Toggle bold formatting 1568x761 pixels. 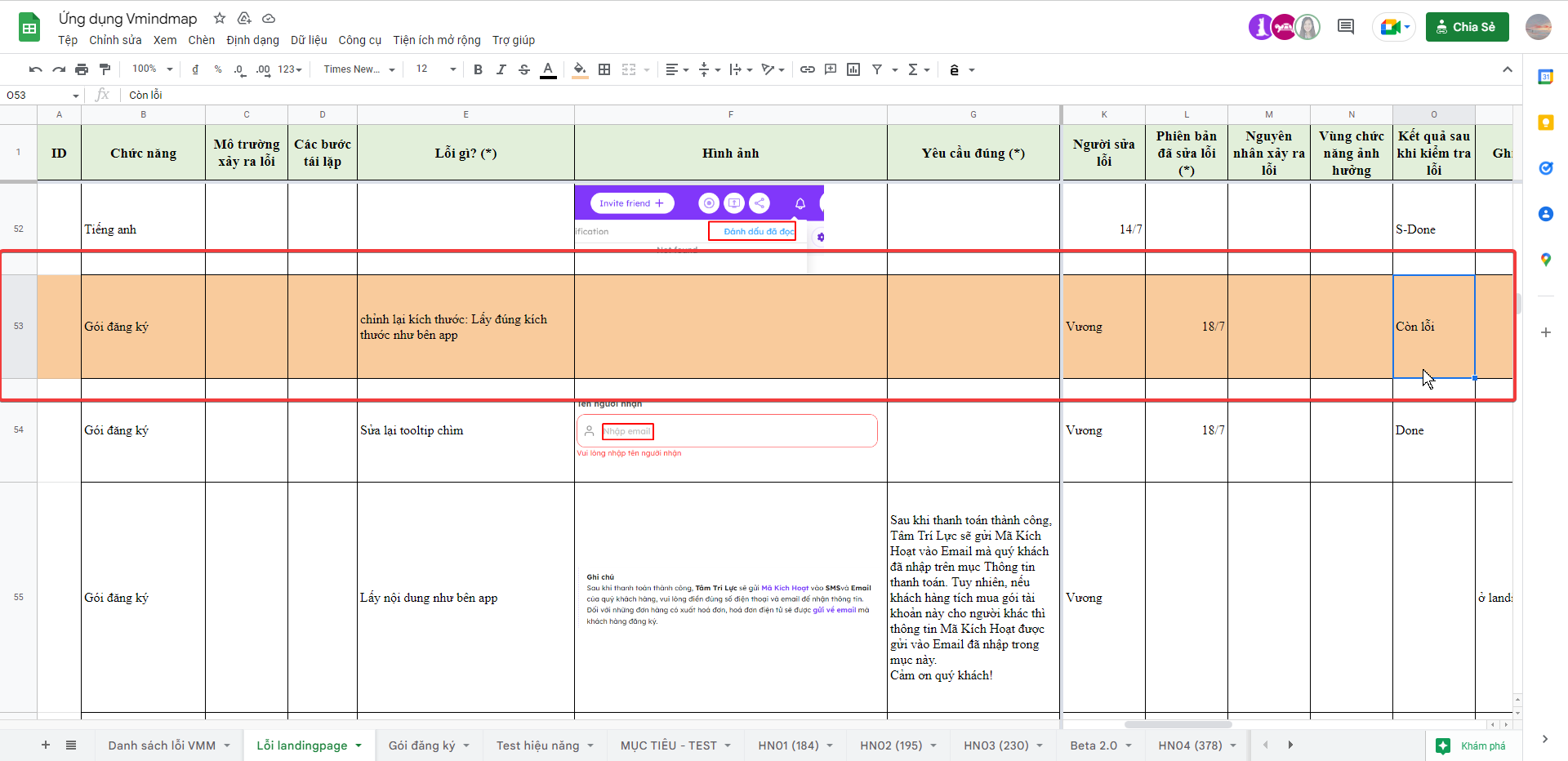pyautogui.click(x=479, y=69)
